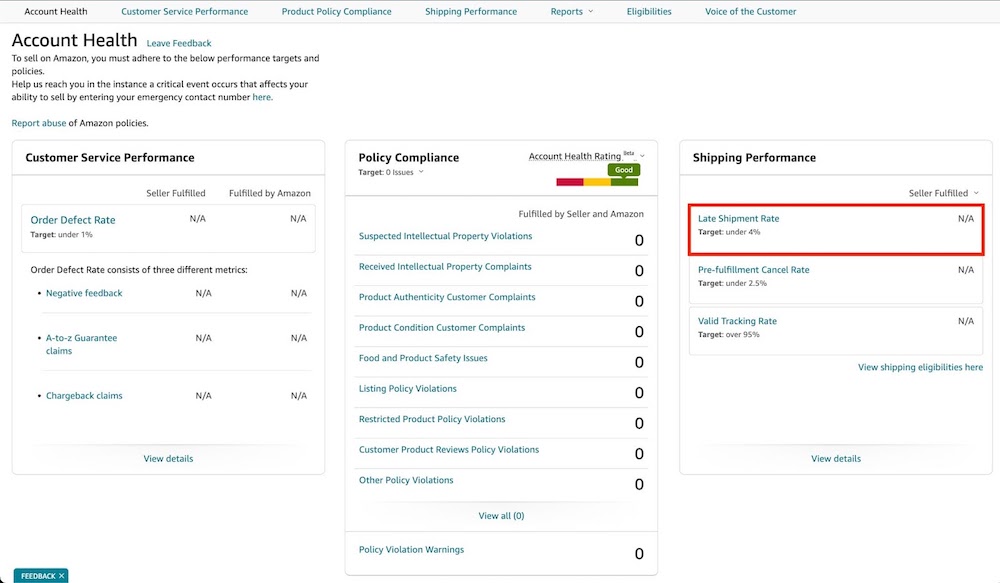Open Received Intellectual Property Complaints
1000x583 pixels.
[x=445, y=267]
